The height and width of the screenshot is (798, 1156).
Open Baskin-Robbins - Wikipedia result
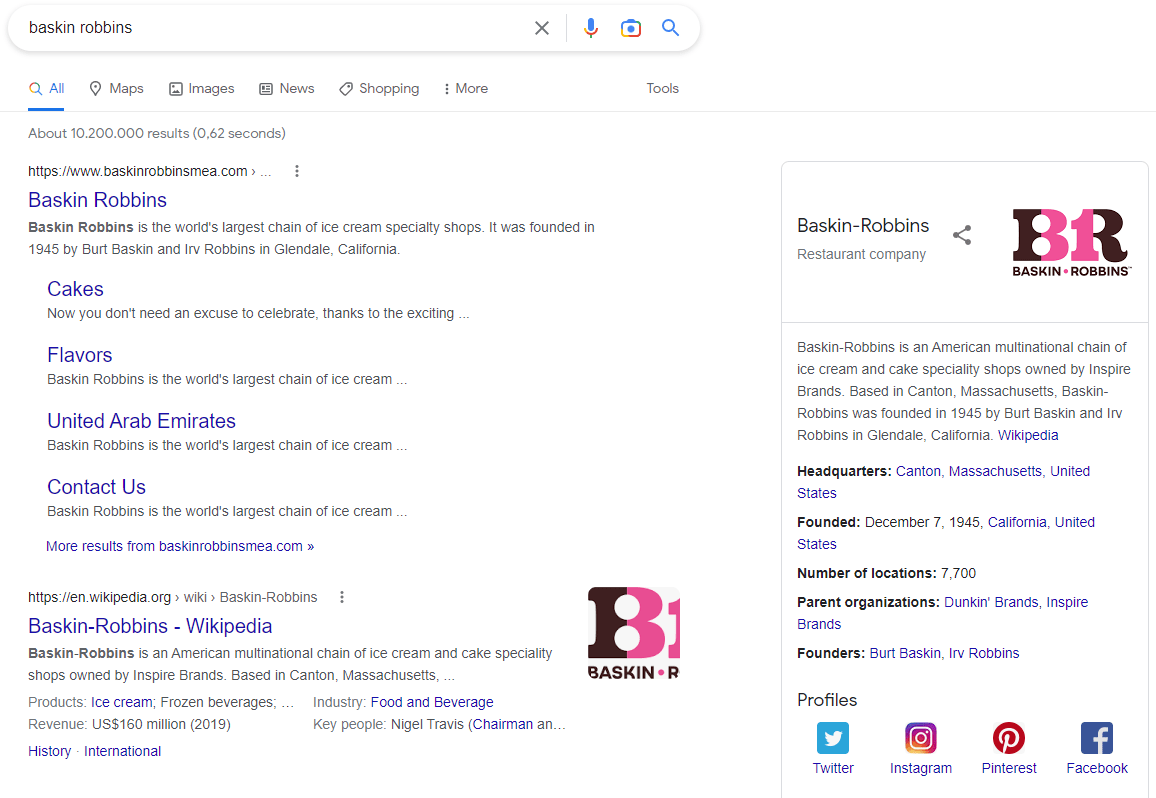click(150, 626)
